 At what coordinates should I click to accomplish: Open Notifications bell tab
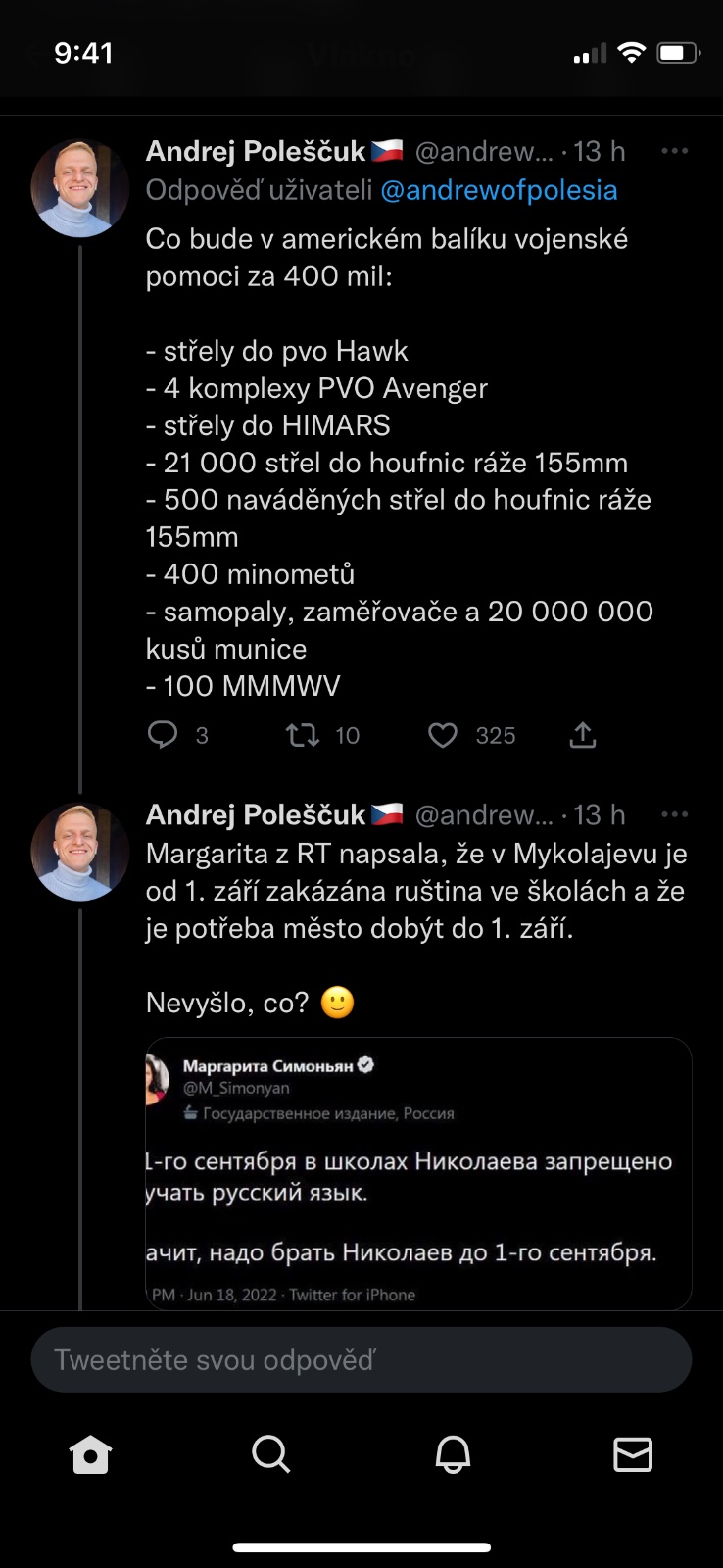tap(453, 1454)
